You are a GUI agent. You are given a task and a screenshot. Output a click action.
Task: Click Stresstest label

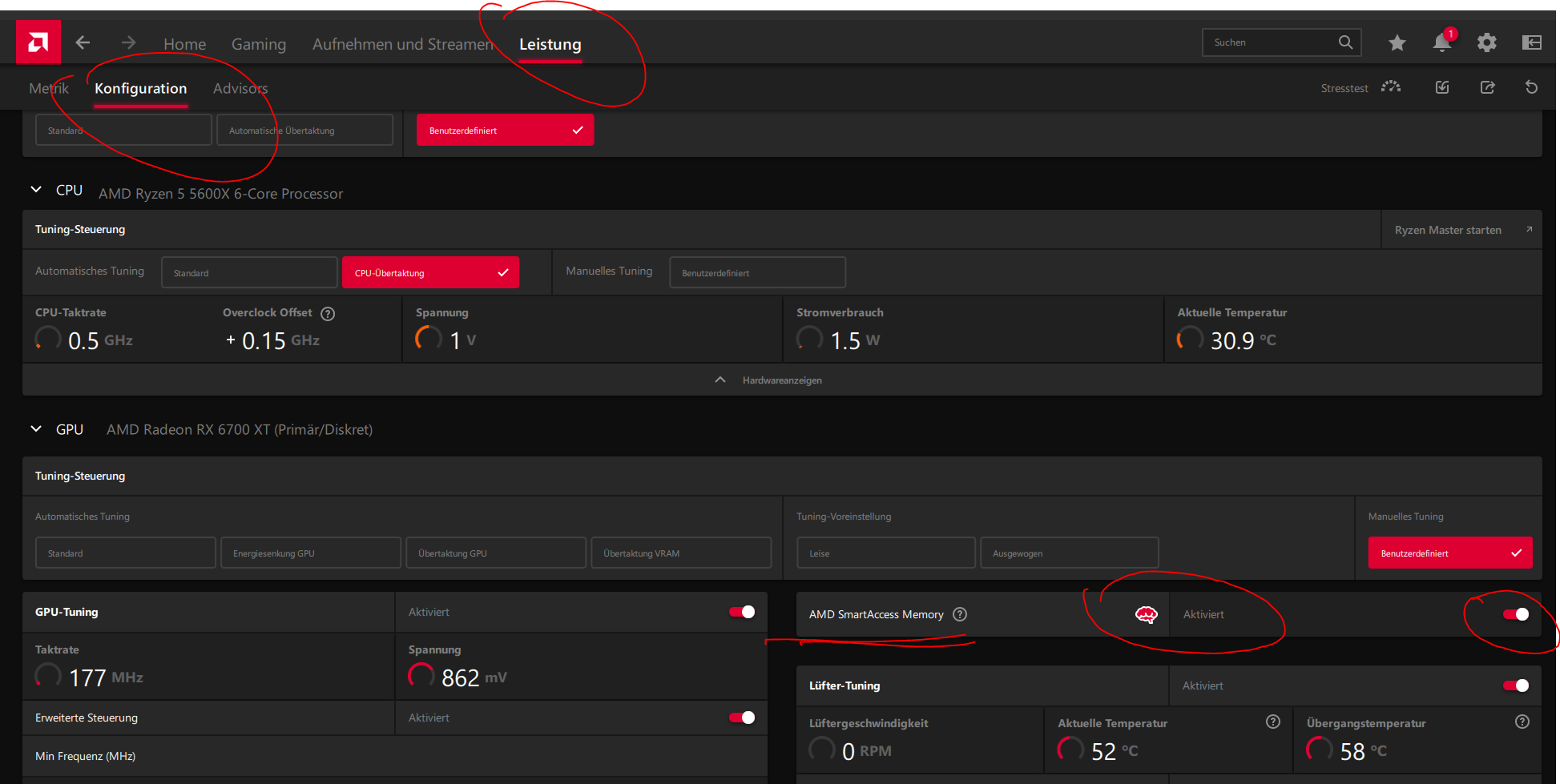click(1344, 88)
